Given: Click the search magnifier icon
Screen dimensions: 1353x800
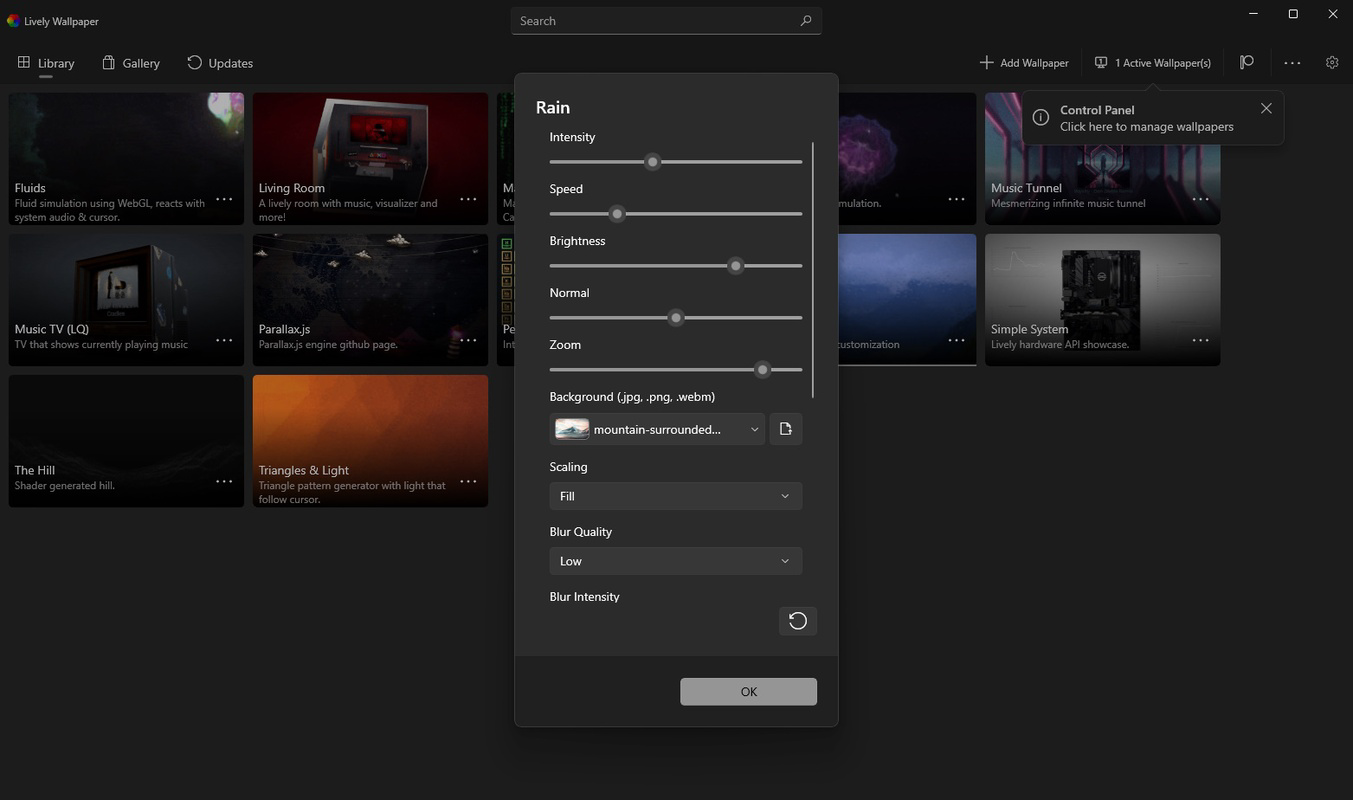Looking at the screenshot, I should (x=806, y=21).
